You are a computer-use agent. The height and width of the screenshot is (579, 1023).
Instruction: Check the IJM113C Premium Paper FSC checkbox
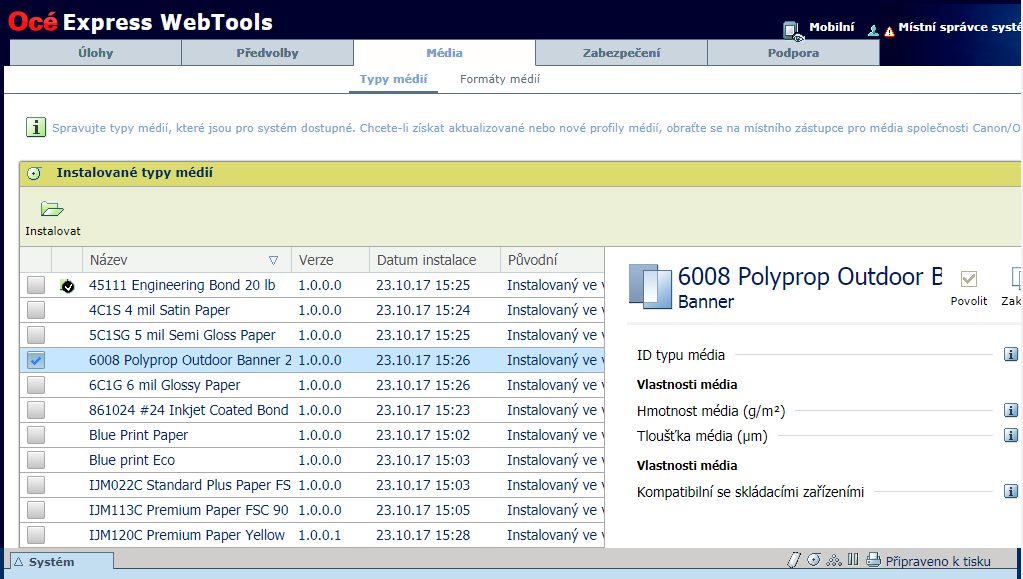point(36,510)
